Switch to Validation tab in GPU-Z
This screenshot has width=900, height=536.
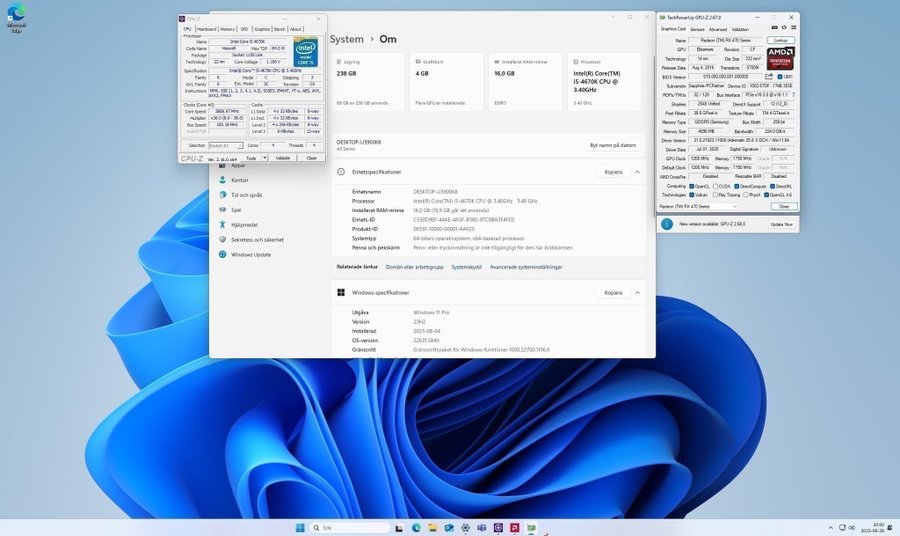click(740, 29)
